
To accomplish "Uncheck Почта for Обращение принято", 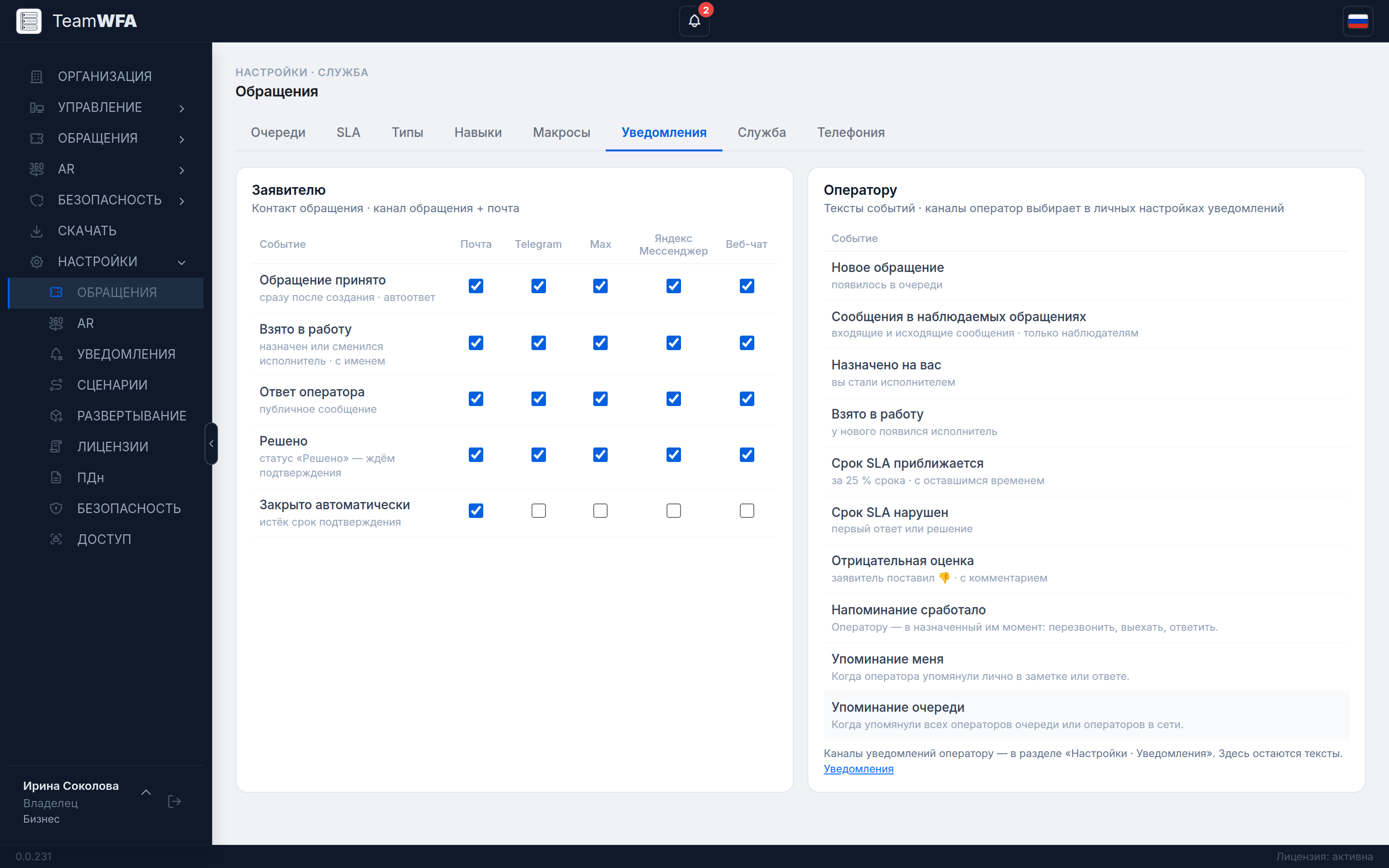I will pyautogui.click(x=476, y=286).
